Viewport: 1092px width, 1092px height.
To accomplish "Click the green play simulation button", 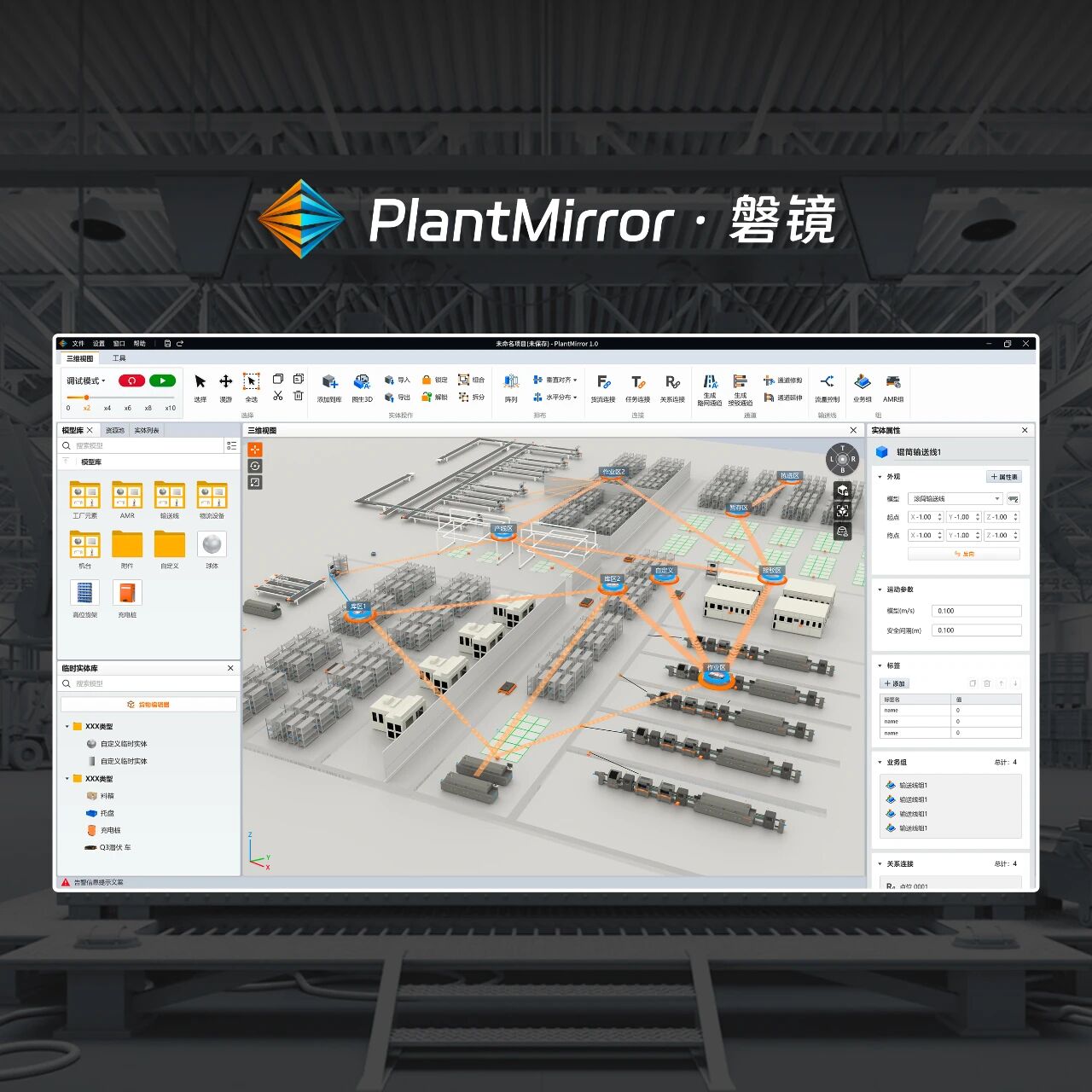I will click(x=162, y=380).
